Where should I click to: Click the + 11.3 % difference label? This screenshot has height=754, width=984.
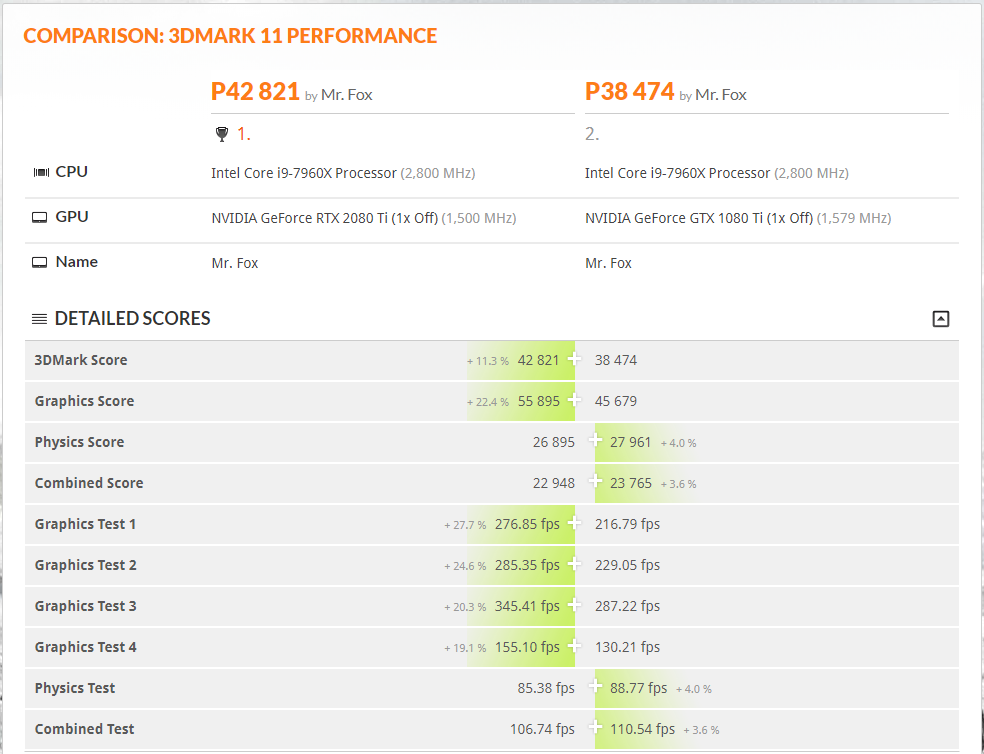coord(488,361)
